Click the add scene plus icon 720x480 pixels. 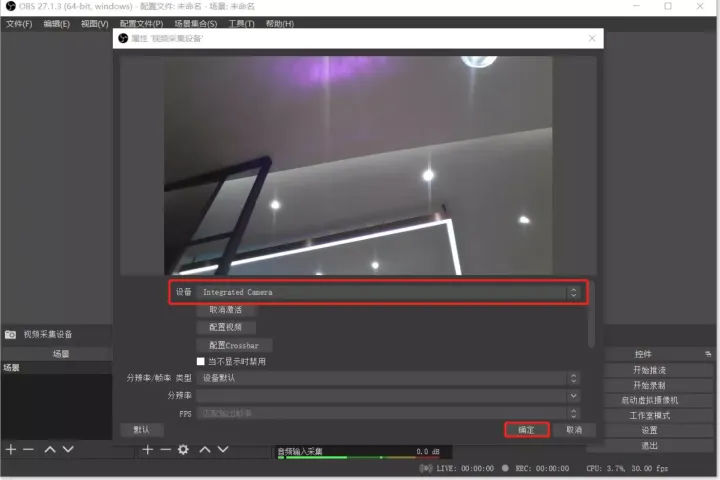coord(11,449)
